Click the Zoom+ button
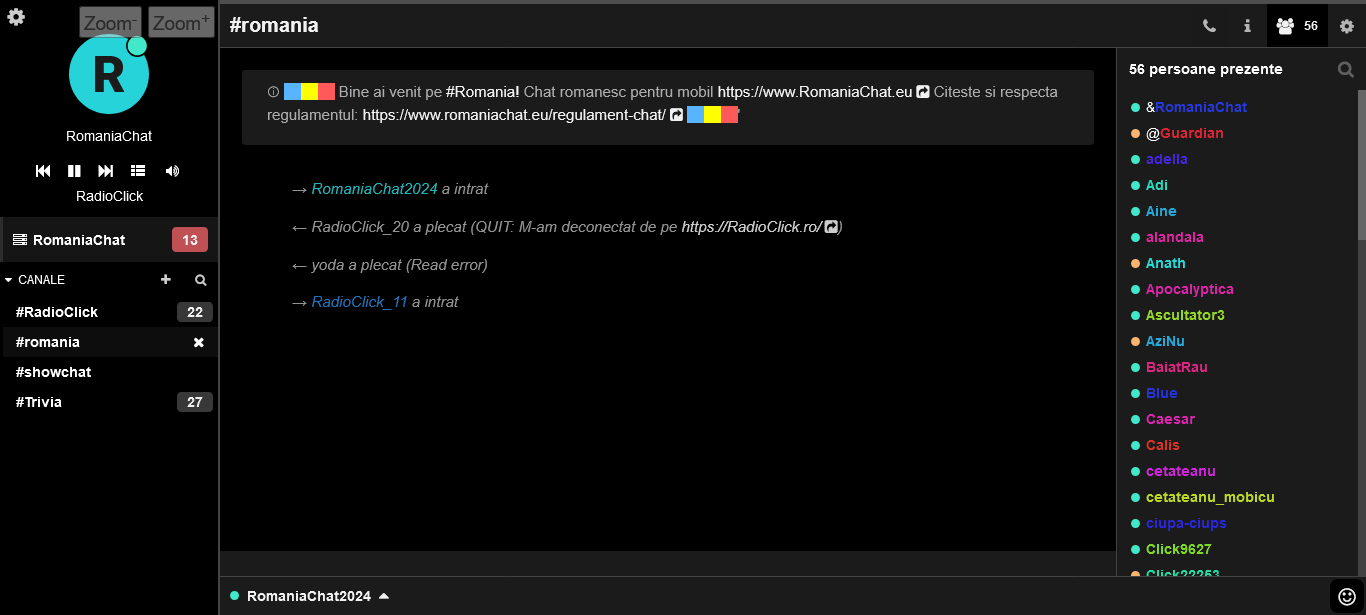The height and width of the screenshot is (615, 1366). 181,23
